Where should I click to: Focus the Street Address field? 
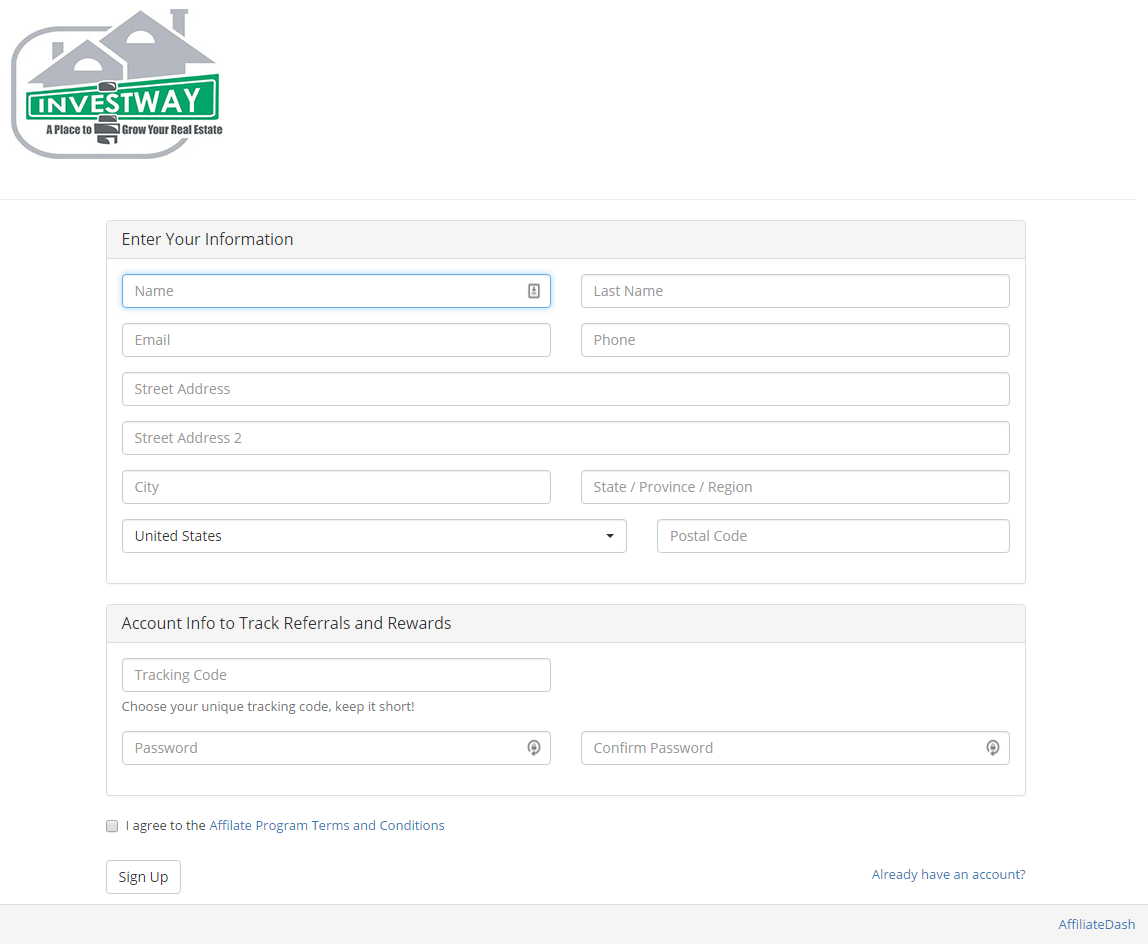566,389
